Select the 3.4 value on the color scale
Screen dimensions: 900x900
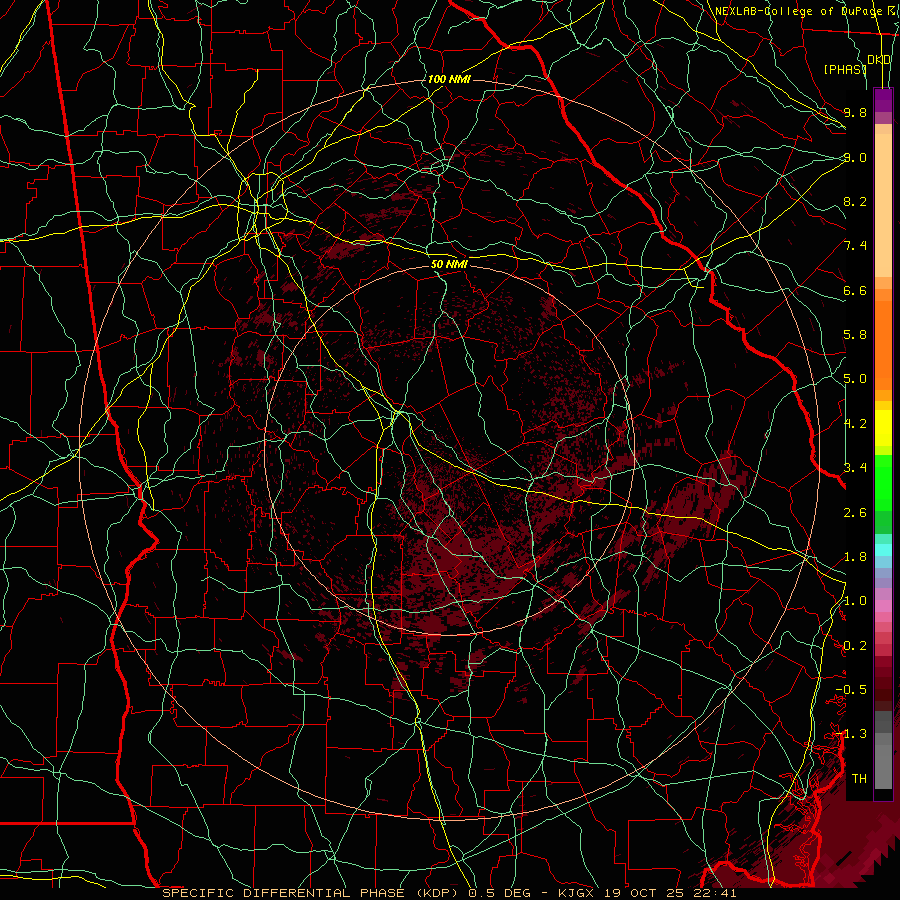[855, 468]
